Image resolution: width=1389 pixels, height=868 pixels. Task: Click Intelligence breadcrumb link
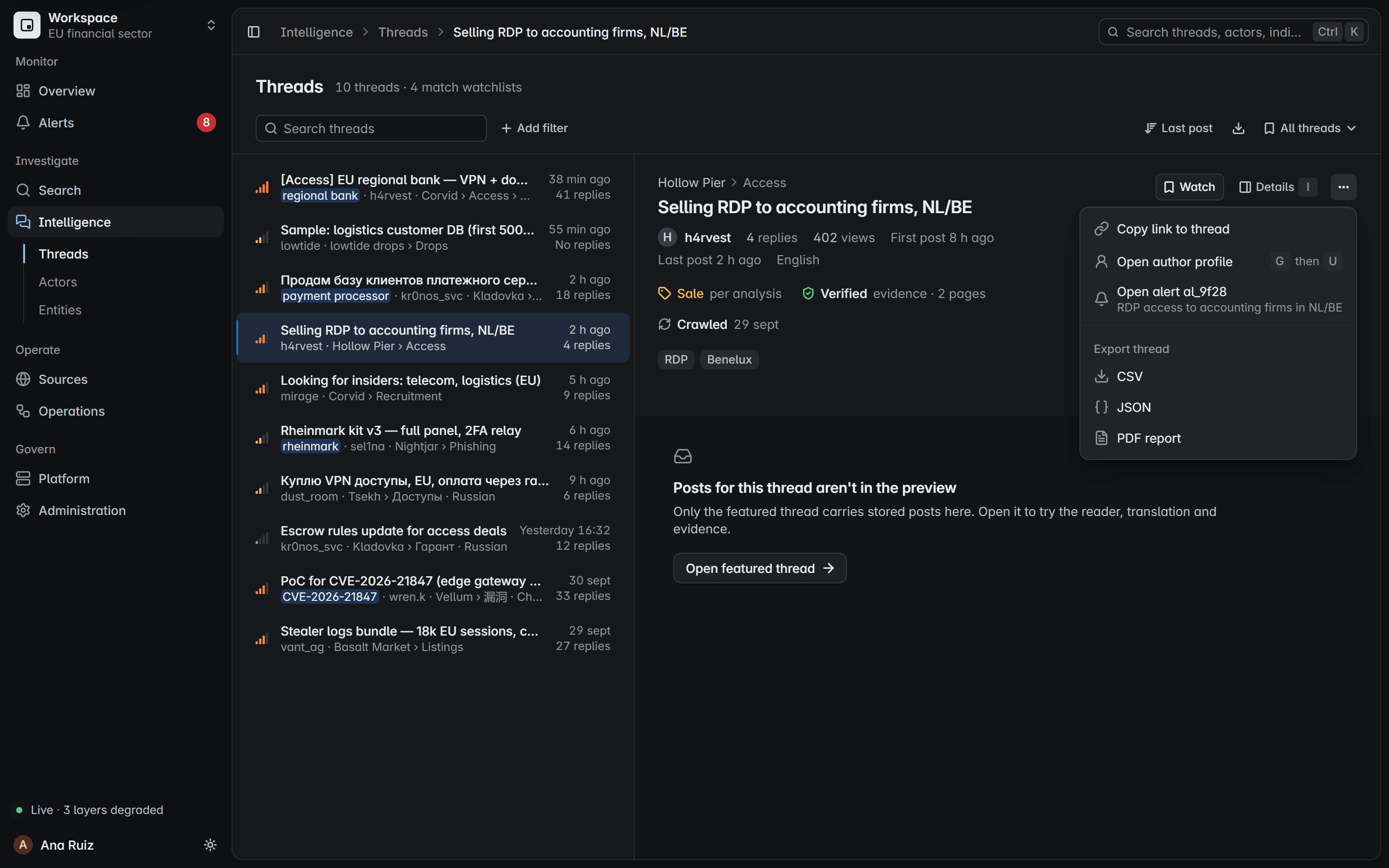pos(316,32)
